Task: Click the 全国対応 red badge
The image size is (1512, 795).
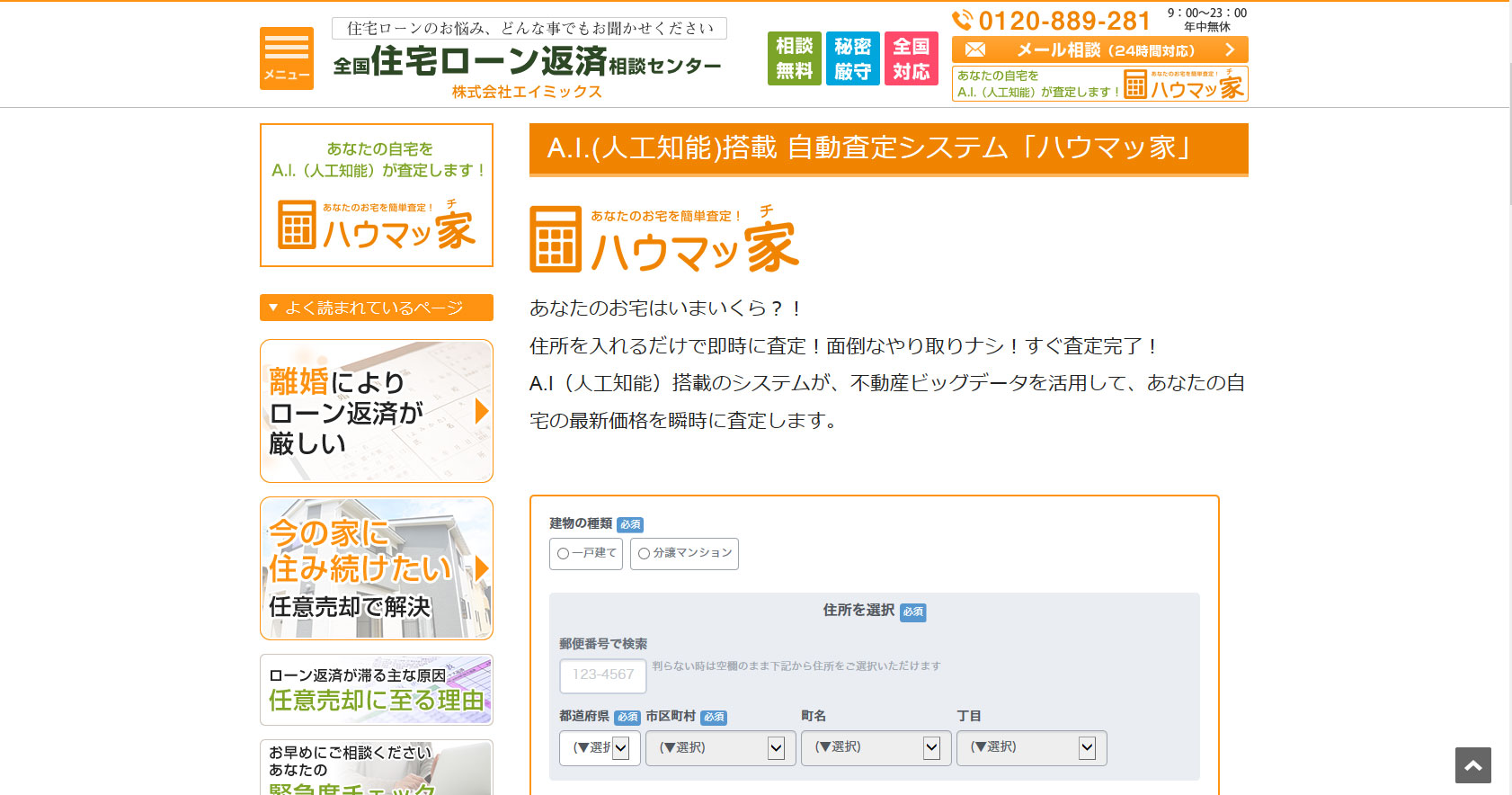Action: coord(911,58)
